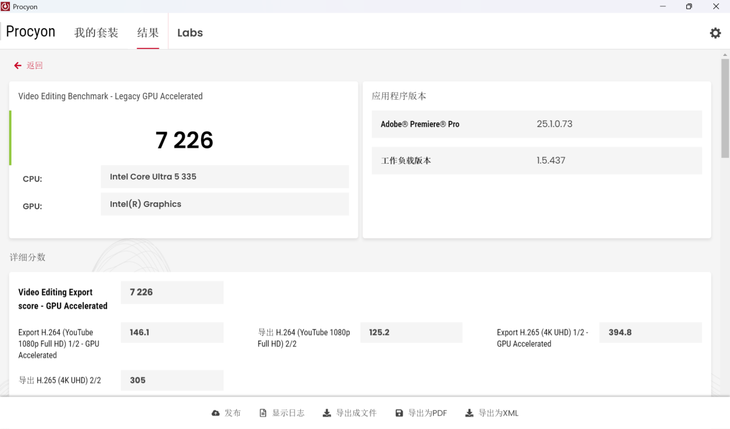Click 显示日志 to show the log

coord(288,413)
